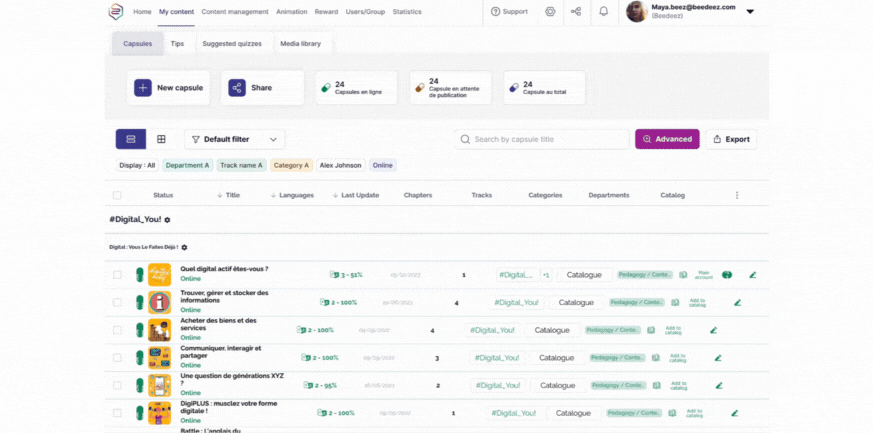This screenshot has height=433, width=873.
Task: Switch to the Suggested quizzes tab
Action: tap(231, 44)
